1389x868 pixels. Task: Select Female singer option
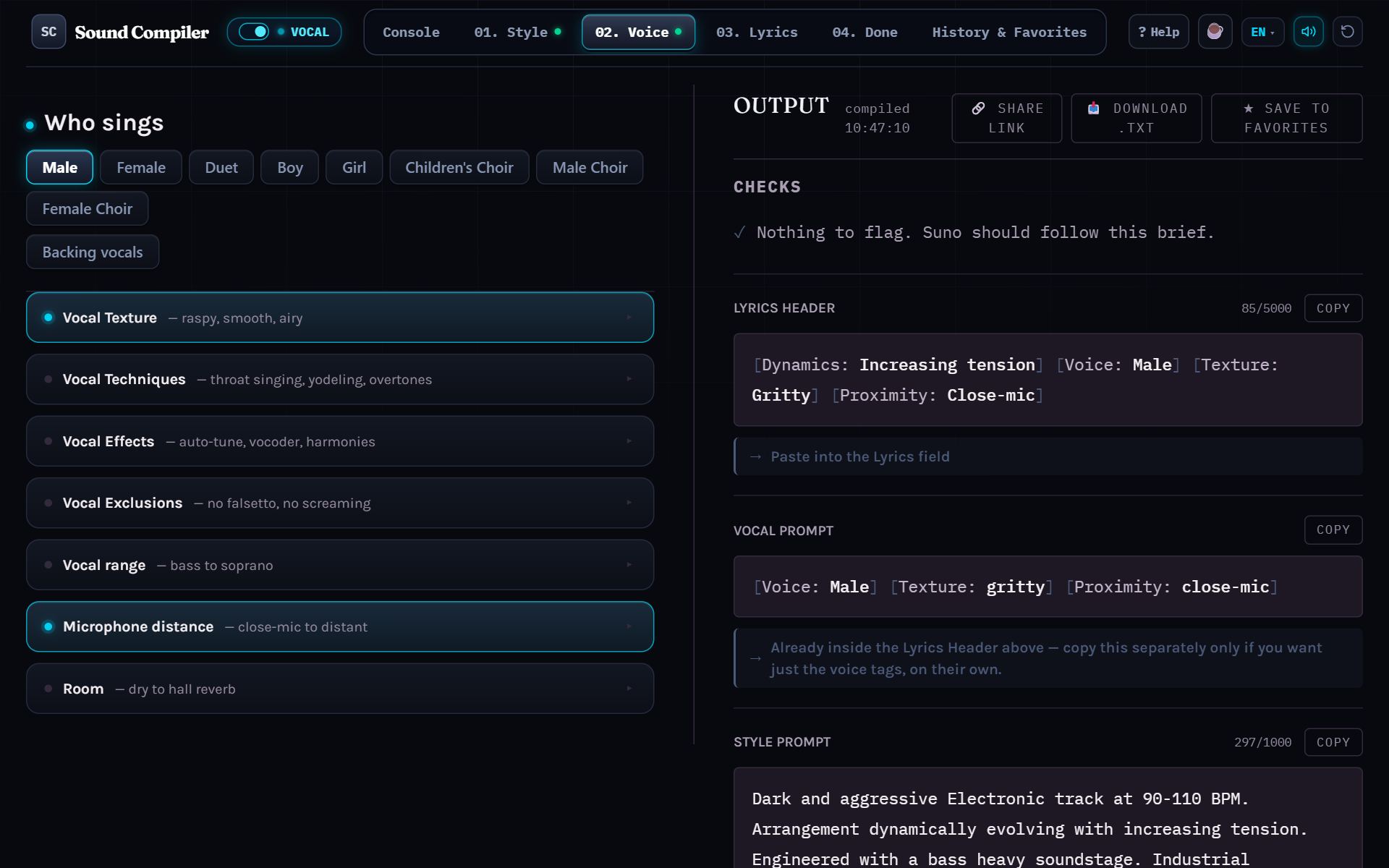pos(141,167)
